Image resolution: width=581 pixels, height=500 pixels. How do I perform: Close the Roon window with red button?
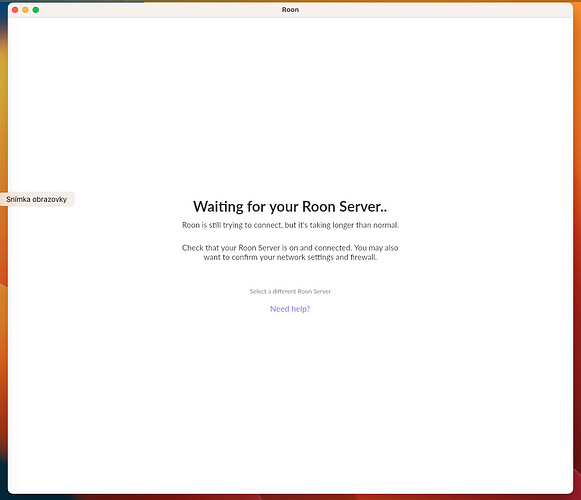click(15, 10)
